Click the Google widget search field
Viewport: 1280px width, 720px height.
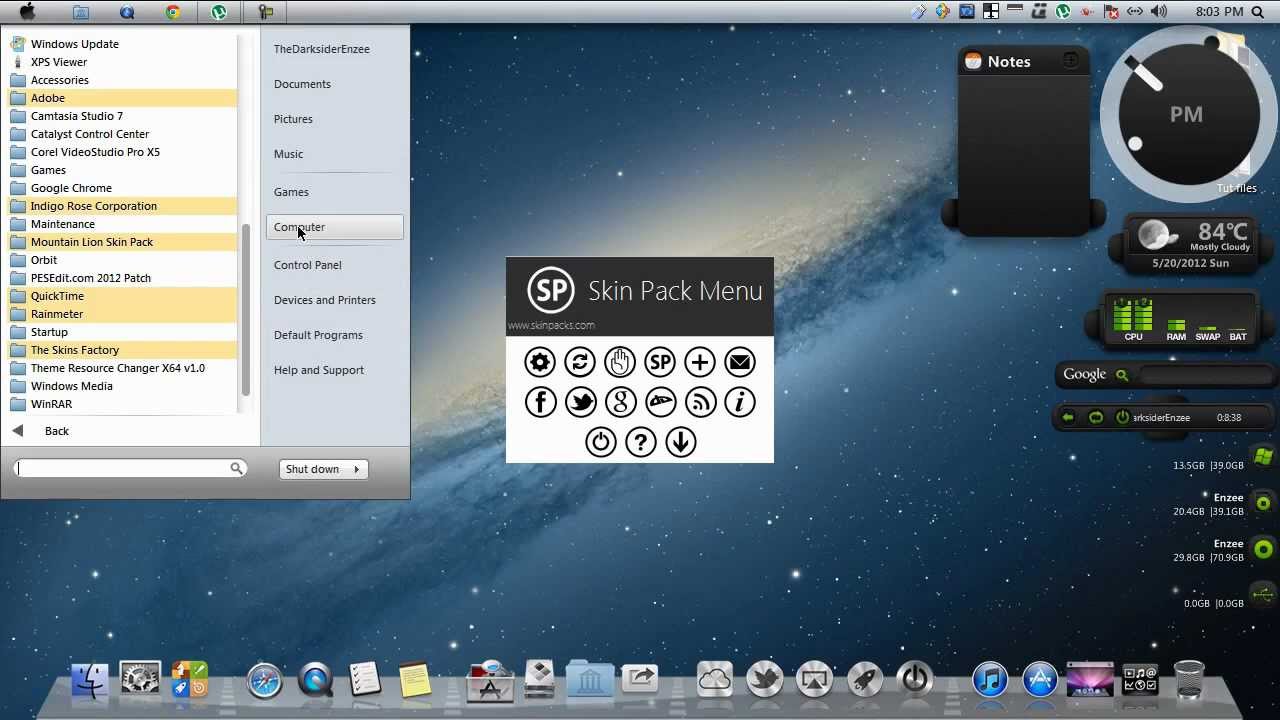pos(1206,375)
